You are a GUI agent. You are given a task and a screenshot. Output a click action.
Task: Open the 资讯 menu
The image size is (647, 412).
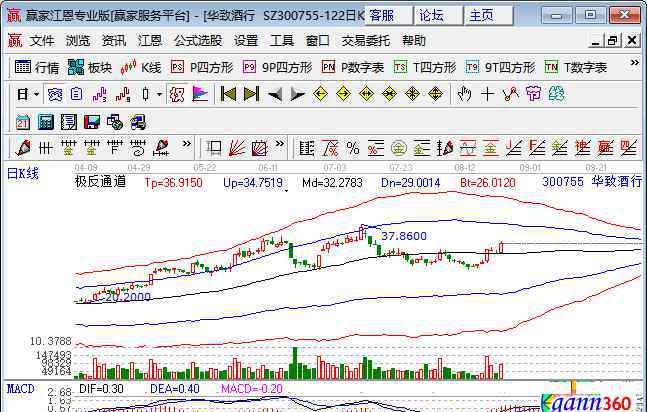pos(113,40)
